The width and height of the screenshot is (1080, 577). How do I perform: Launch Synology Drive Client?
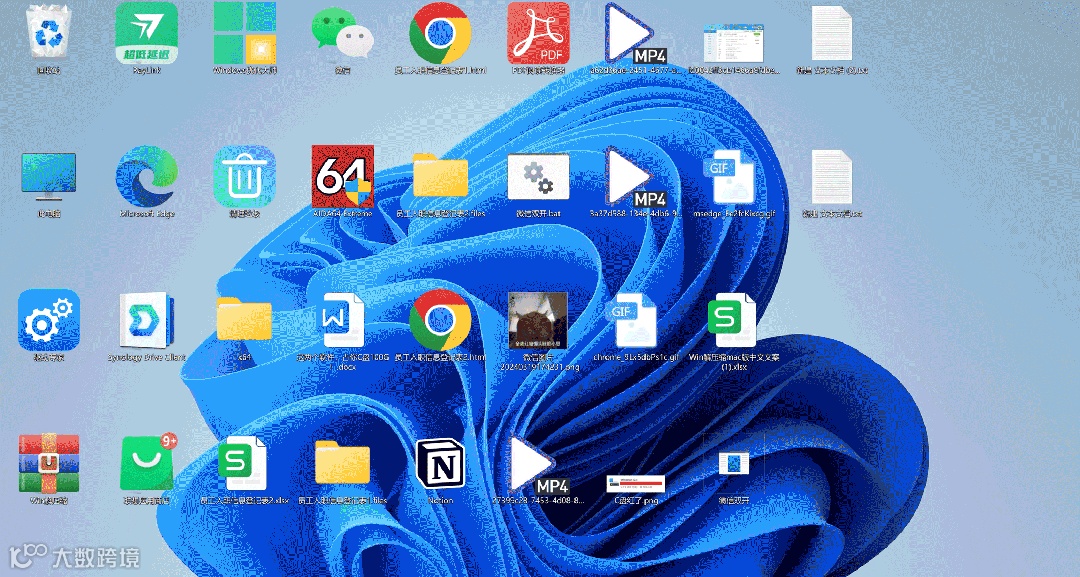(146, 320)
